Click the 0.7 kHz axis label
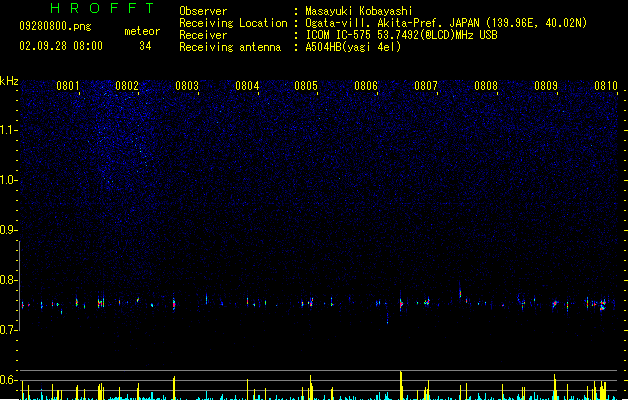 point(9,330)
